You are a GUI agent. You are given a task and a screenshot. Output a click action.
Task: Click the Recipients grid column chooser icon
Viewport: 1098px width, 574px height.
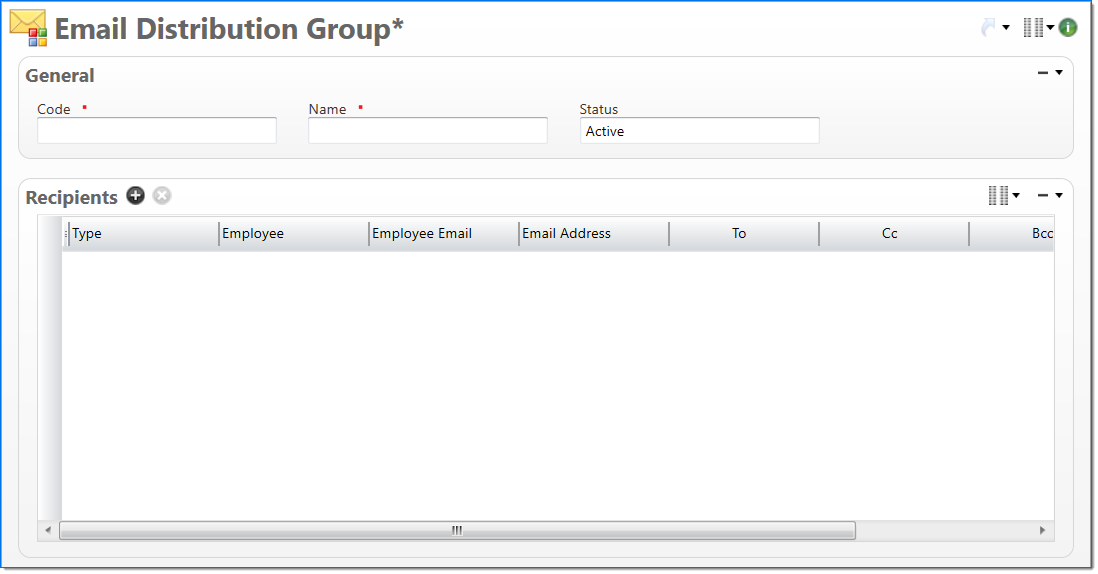point(998,196)
